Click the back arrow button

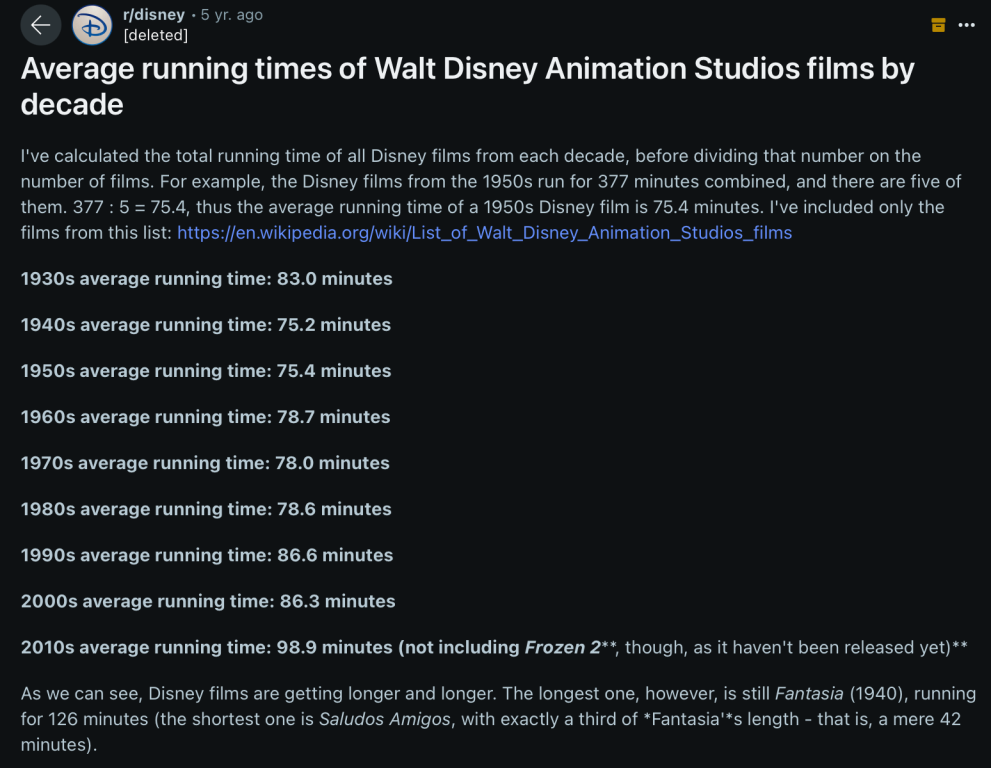40,25
